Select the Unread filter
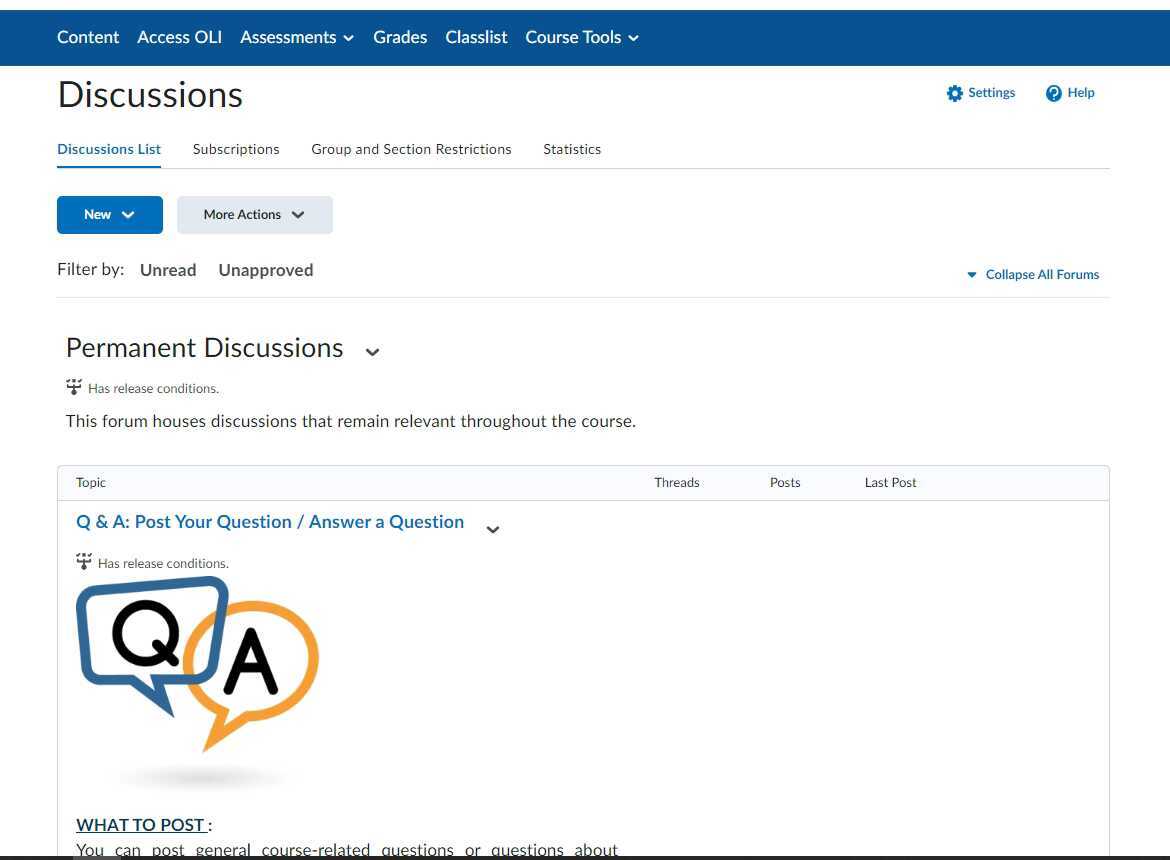This screenshot has width=1170, height=860. (x=167, y=269)
